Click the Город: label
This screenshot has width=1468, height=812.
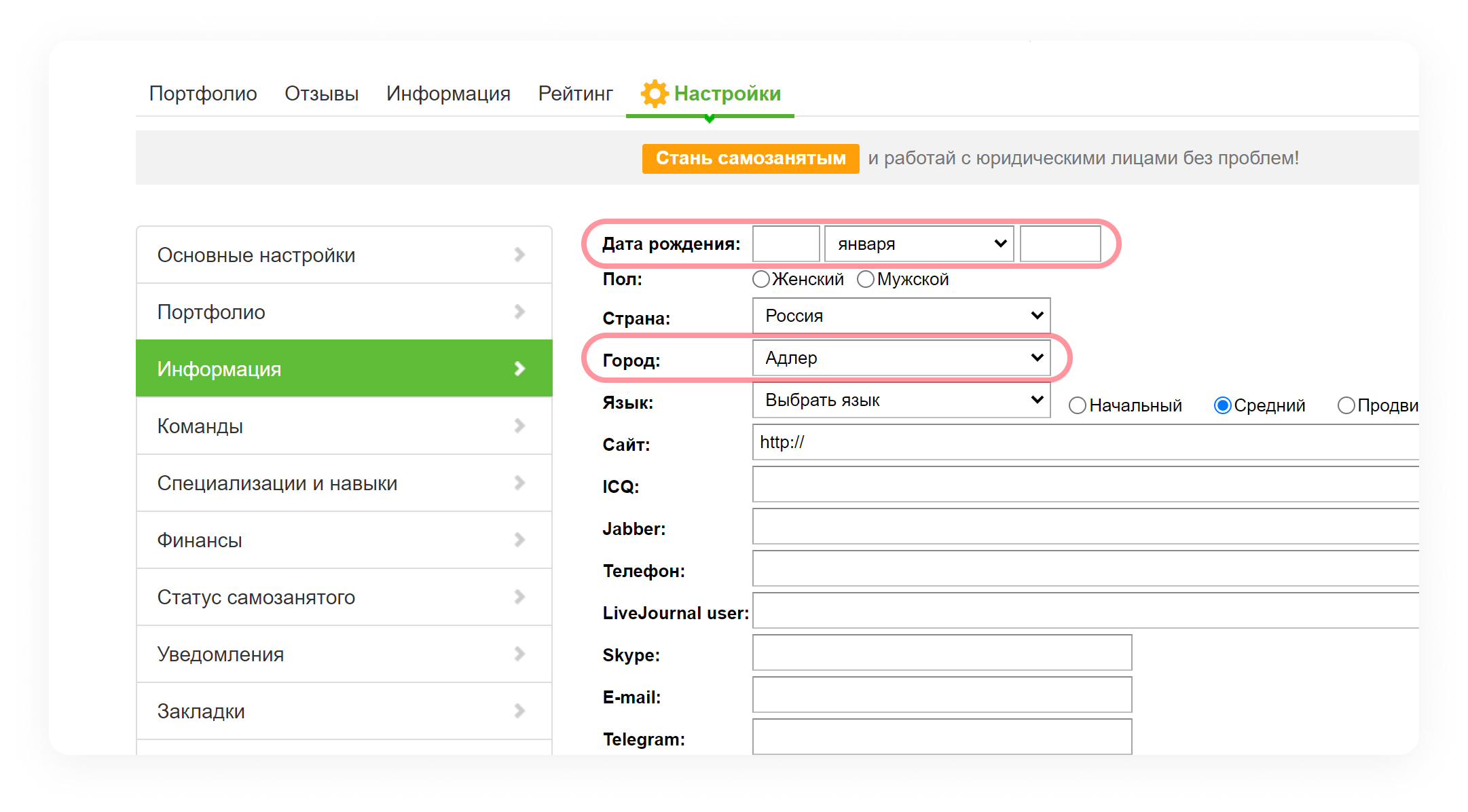631,361
